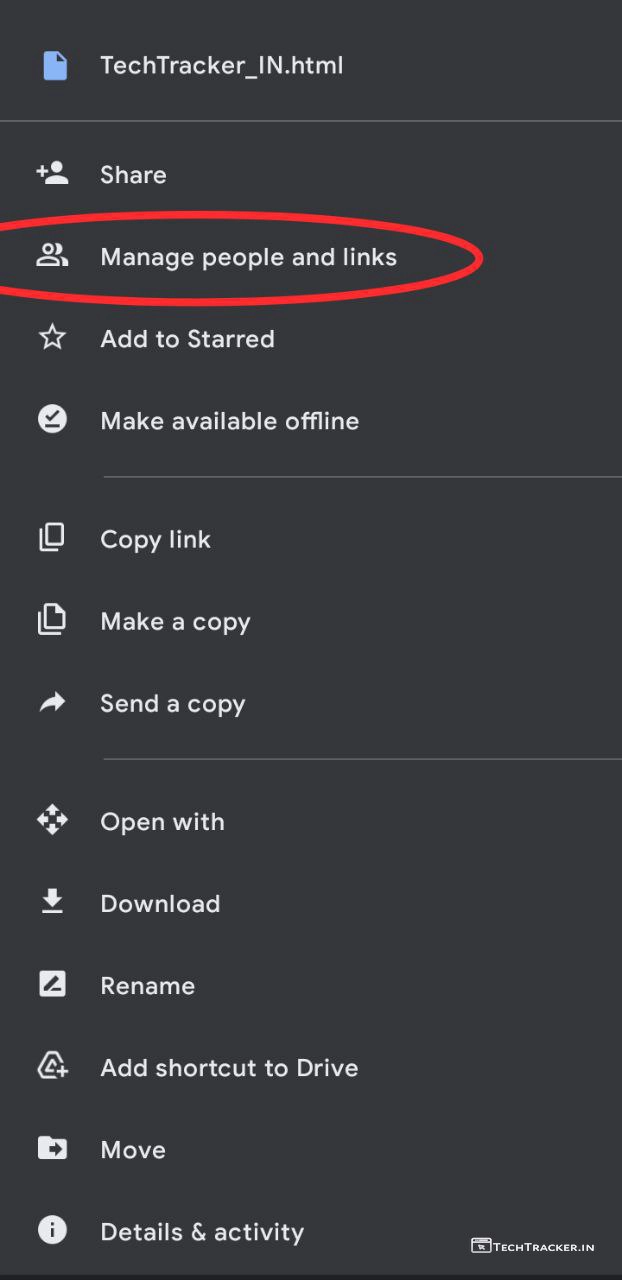The image size is (622, 1280).
Task: Click the two-people Manage people icon
Action: [52, 257]
